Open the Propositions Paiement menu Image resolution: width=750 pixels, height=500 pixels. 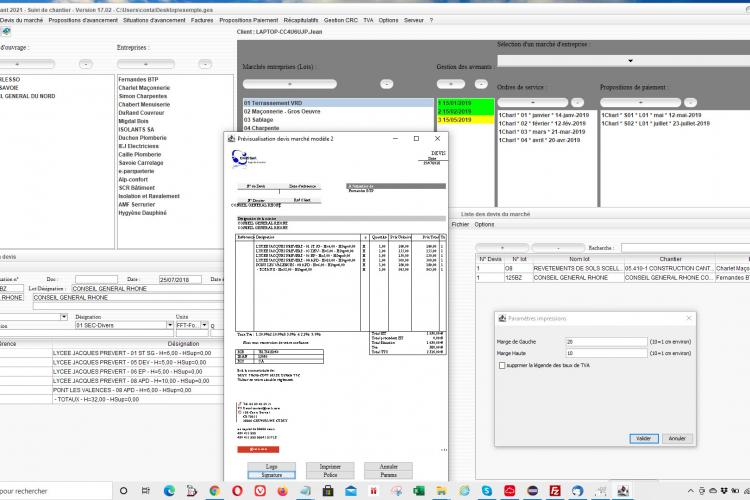tap(248, 20)
